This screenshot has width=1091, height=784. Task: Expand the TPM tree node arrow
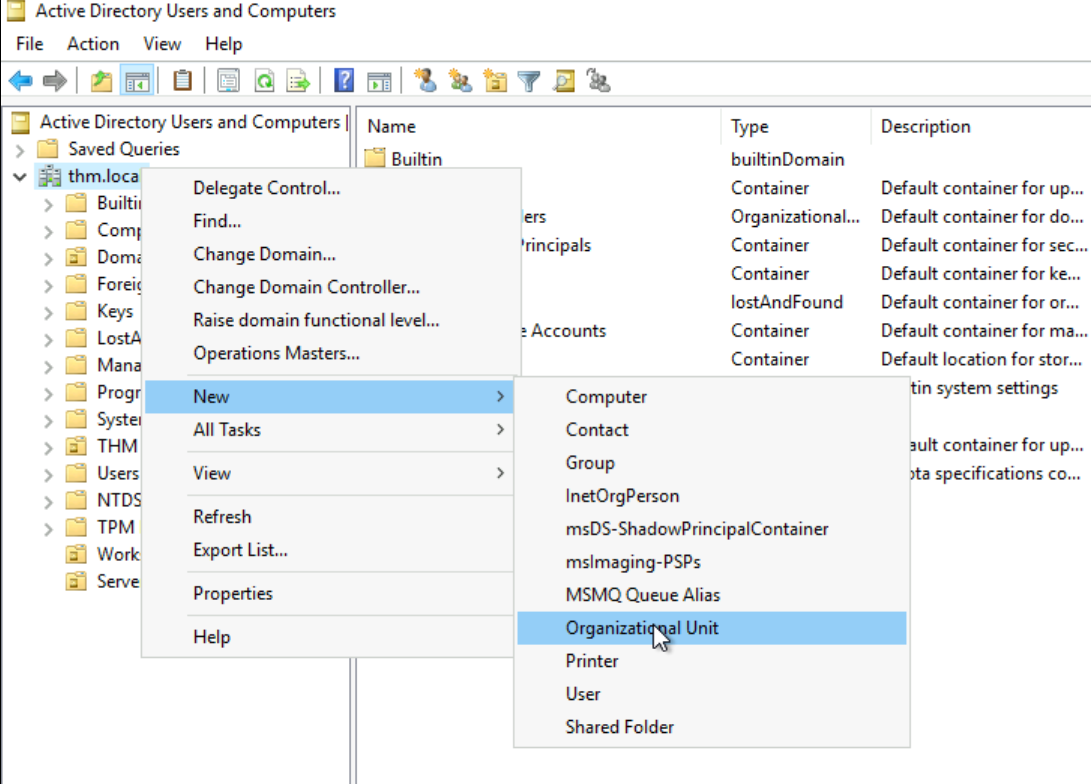[x=48, y=527]
